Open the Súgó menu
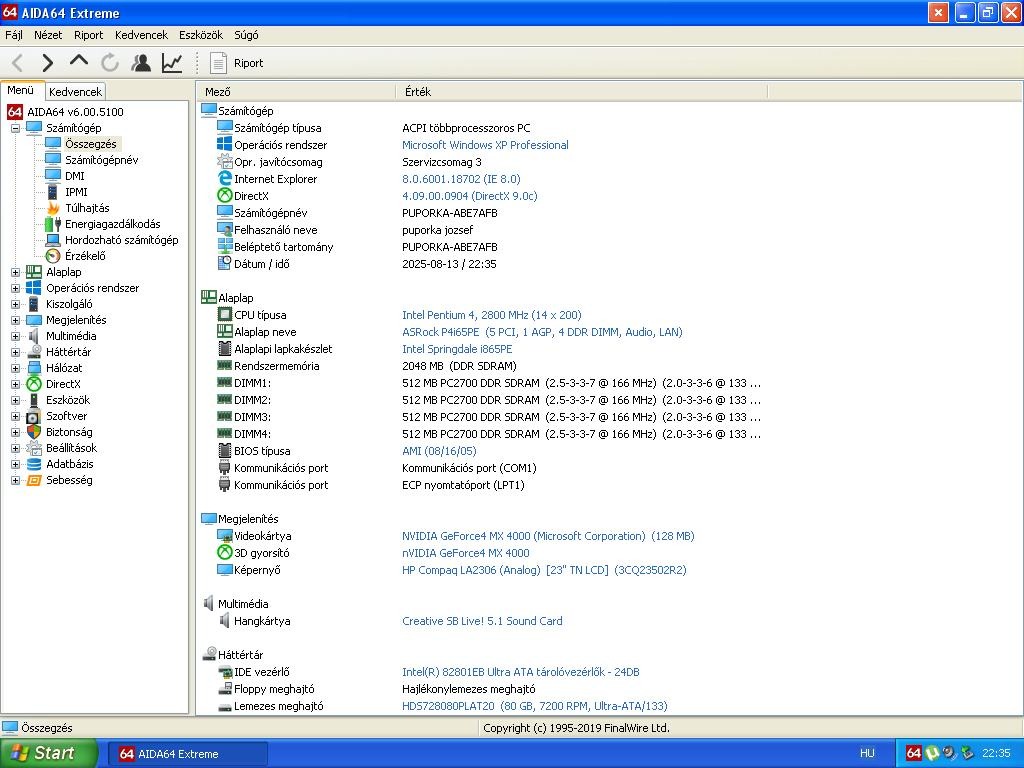This screenshot has width=1024, height=768. point(246,35)
